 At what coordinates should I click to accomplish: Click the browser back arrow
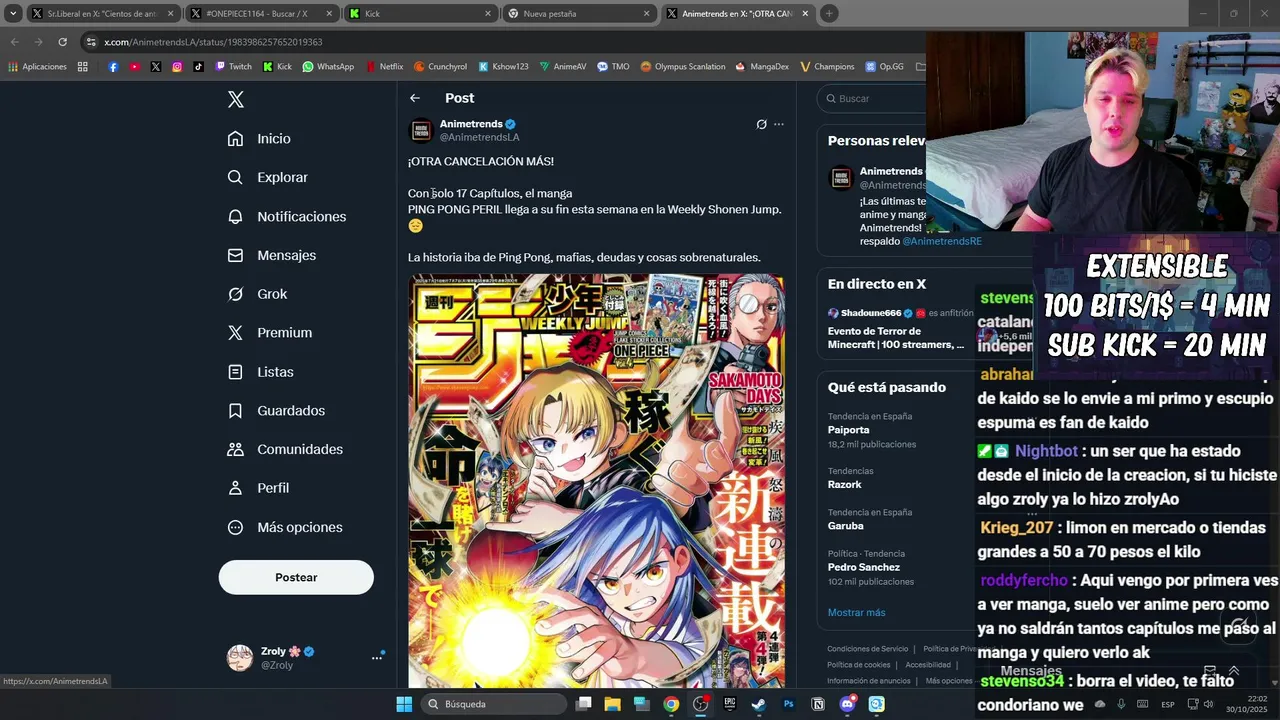(14, 42)
